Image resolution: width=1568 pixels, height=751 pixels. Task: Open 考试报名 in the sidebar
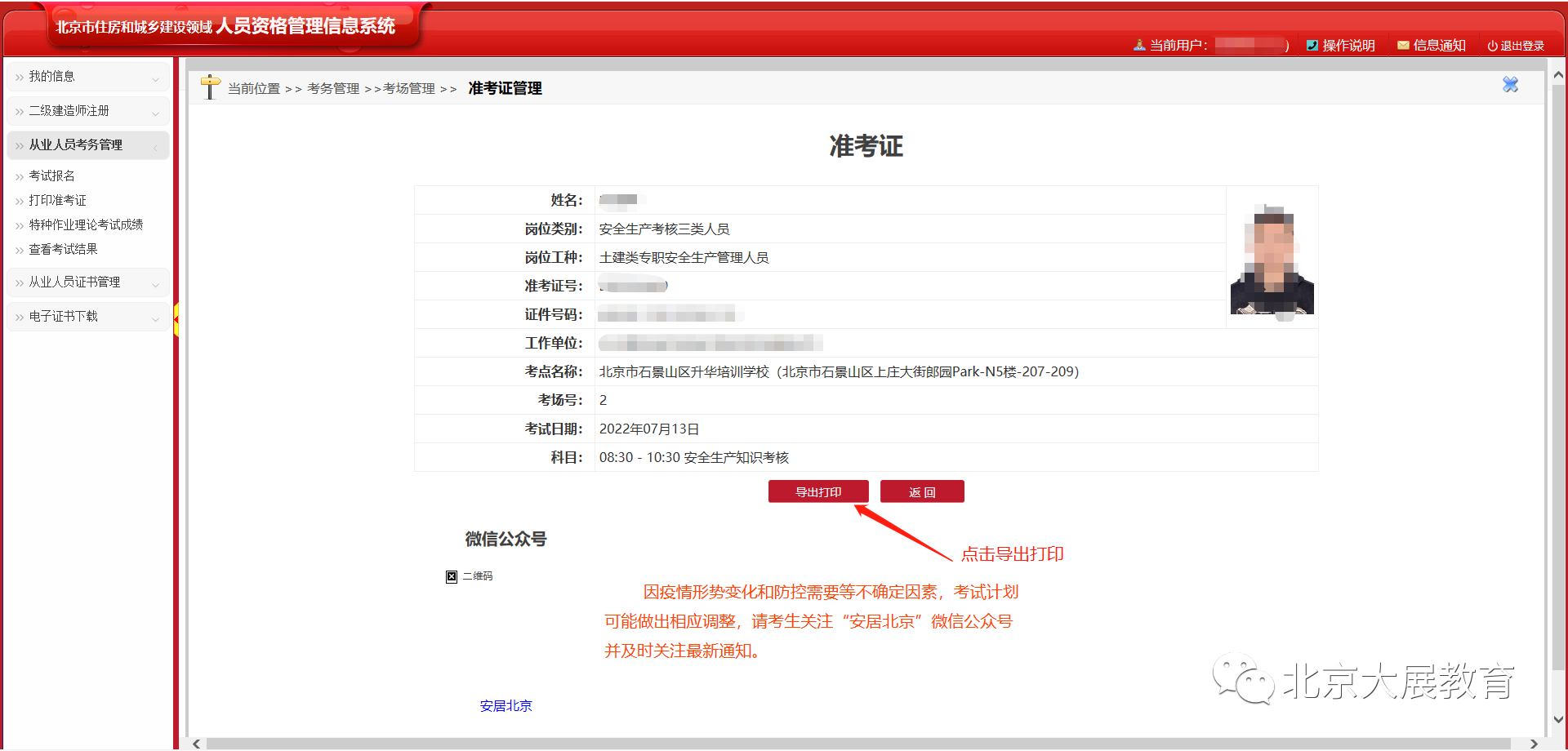(52, 176)
